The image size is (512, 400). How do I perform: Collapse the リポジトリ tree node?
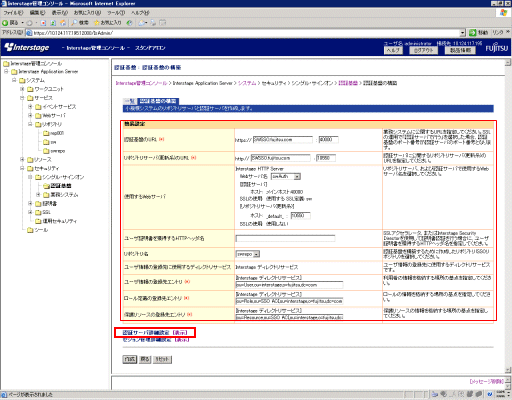pyautogui.click(x=30, y=124)
